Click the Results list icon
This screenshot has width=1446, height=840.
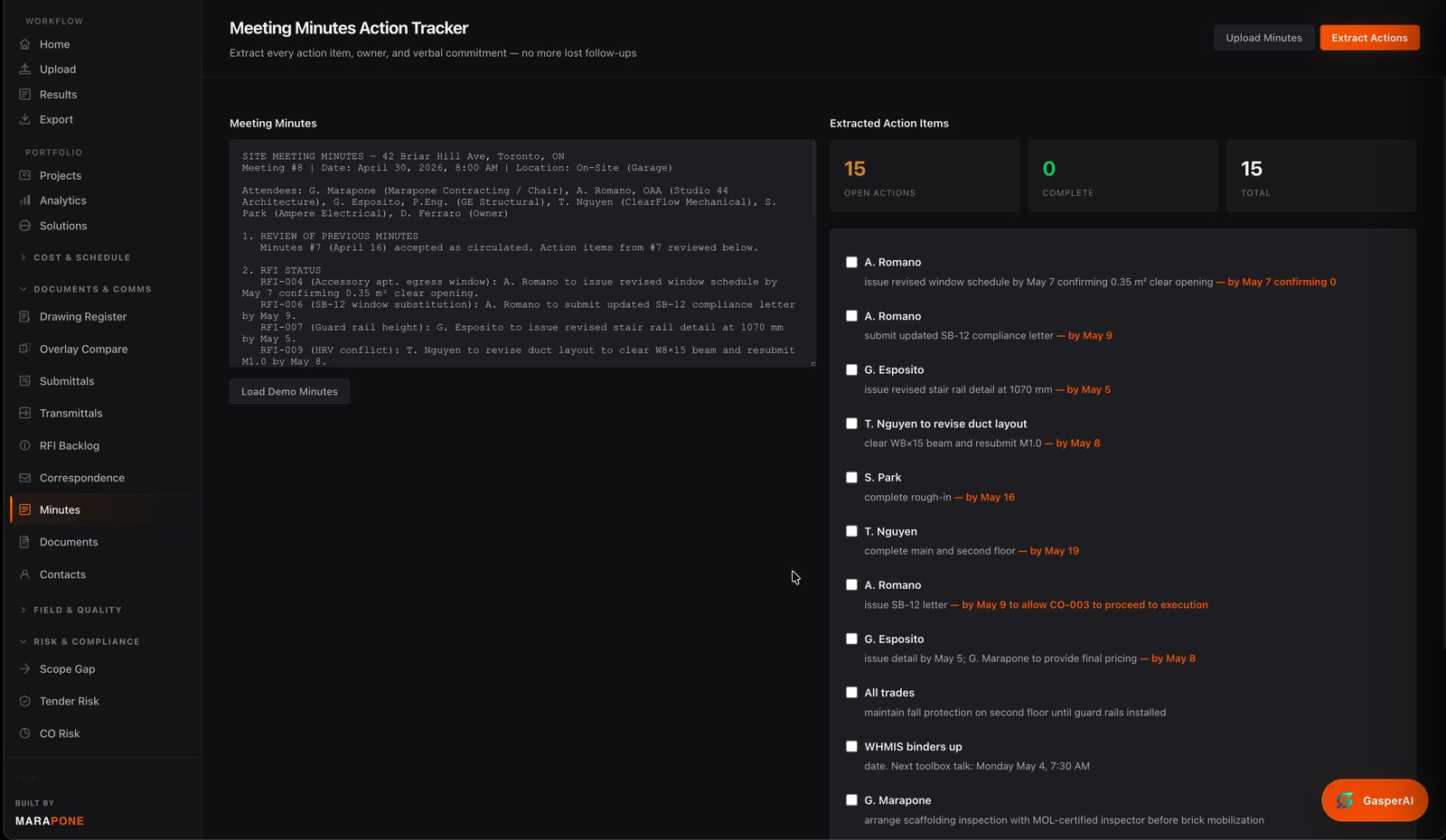pos(25,95)
